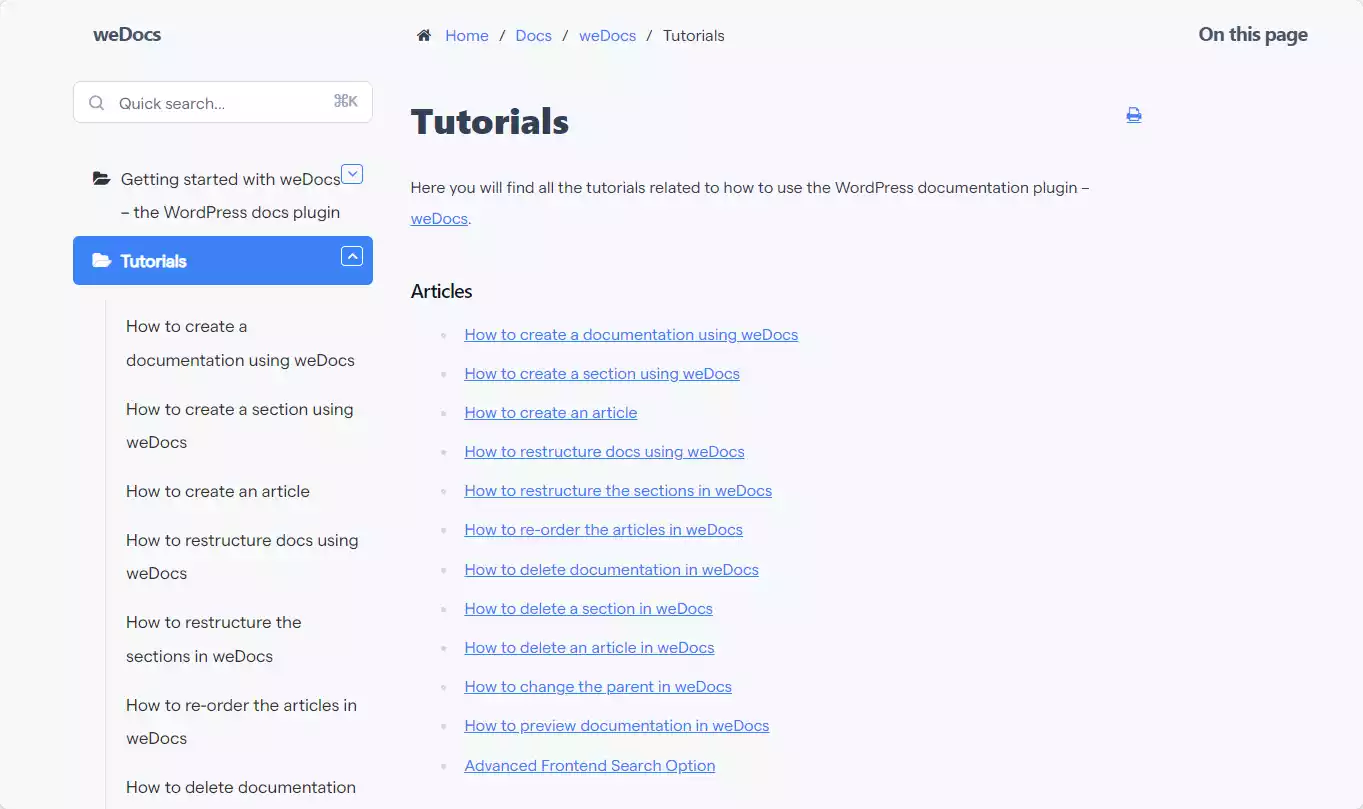Image resolution: width=1363 pixels, height=809 pixels.
Task: Click the On this page heading
Action: tap(1253, 34)
